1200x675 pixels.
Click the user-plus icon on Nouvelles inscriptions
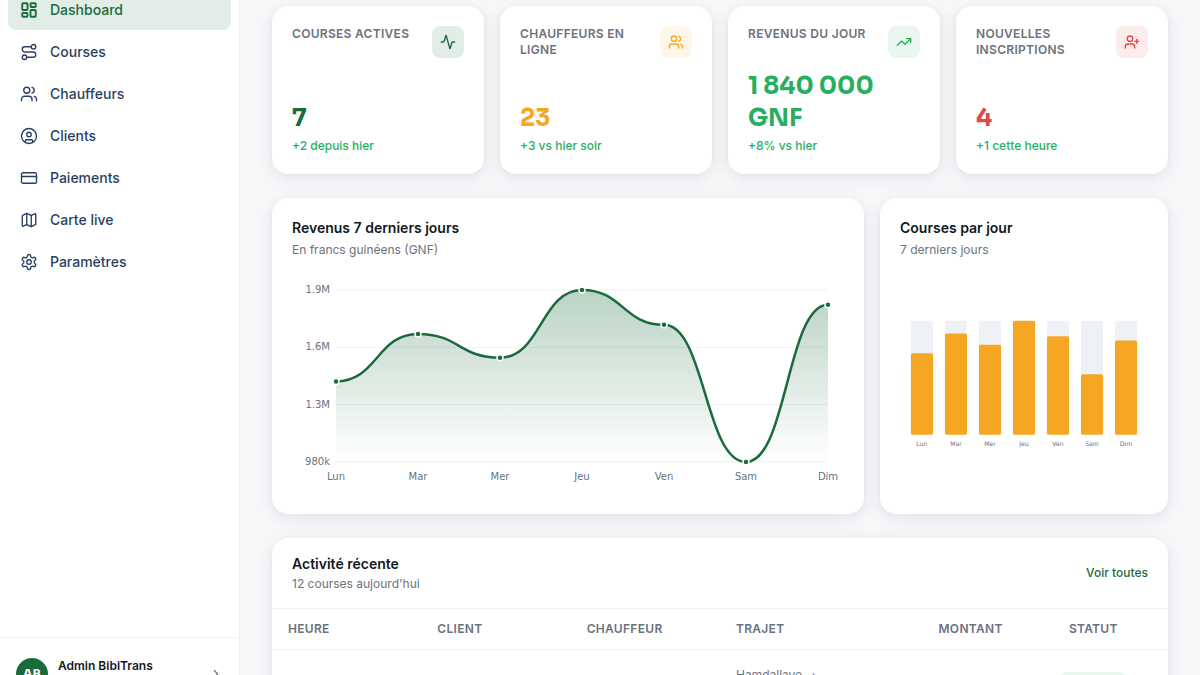click(x=1132, y=42)
